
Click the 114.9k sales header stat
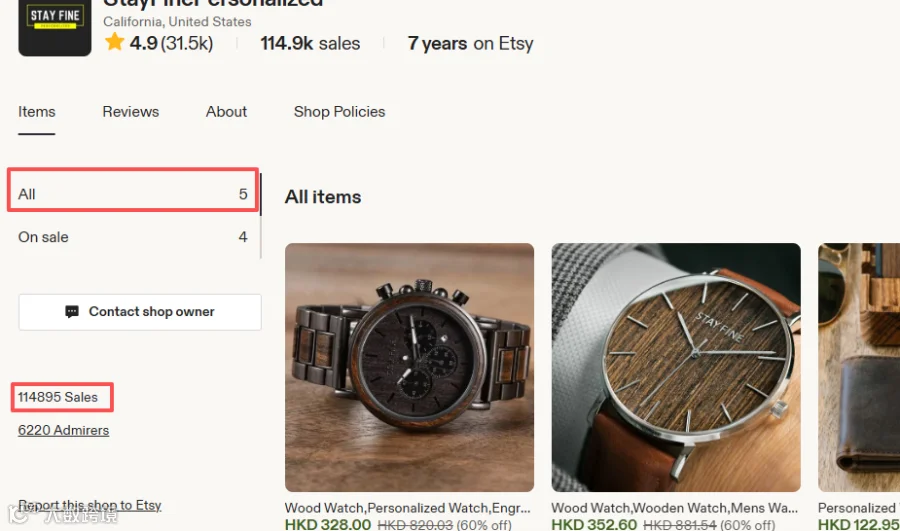point(310,43)
